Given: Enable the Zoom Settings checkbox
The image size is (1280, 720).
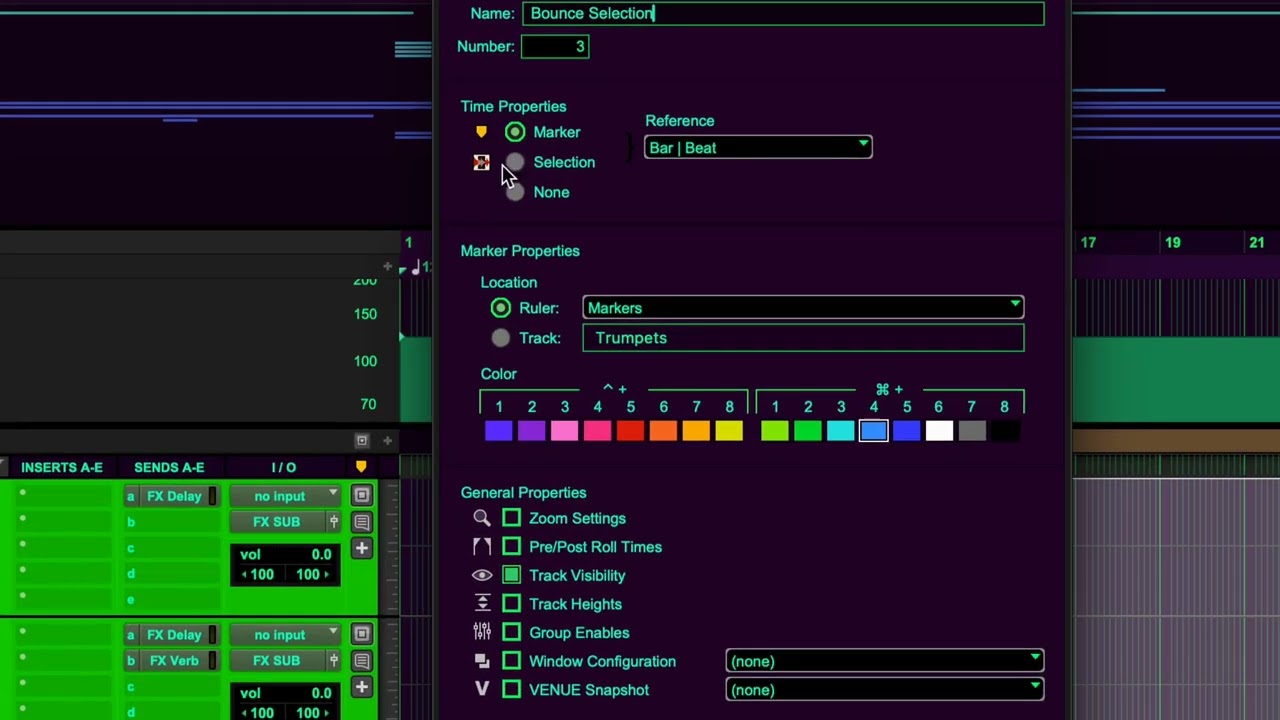Looking at the screenshot, I should [x=512, y=518].
